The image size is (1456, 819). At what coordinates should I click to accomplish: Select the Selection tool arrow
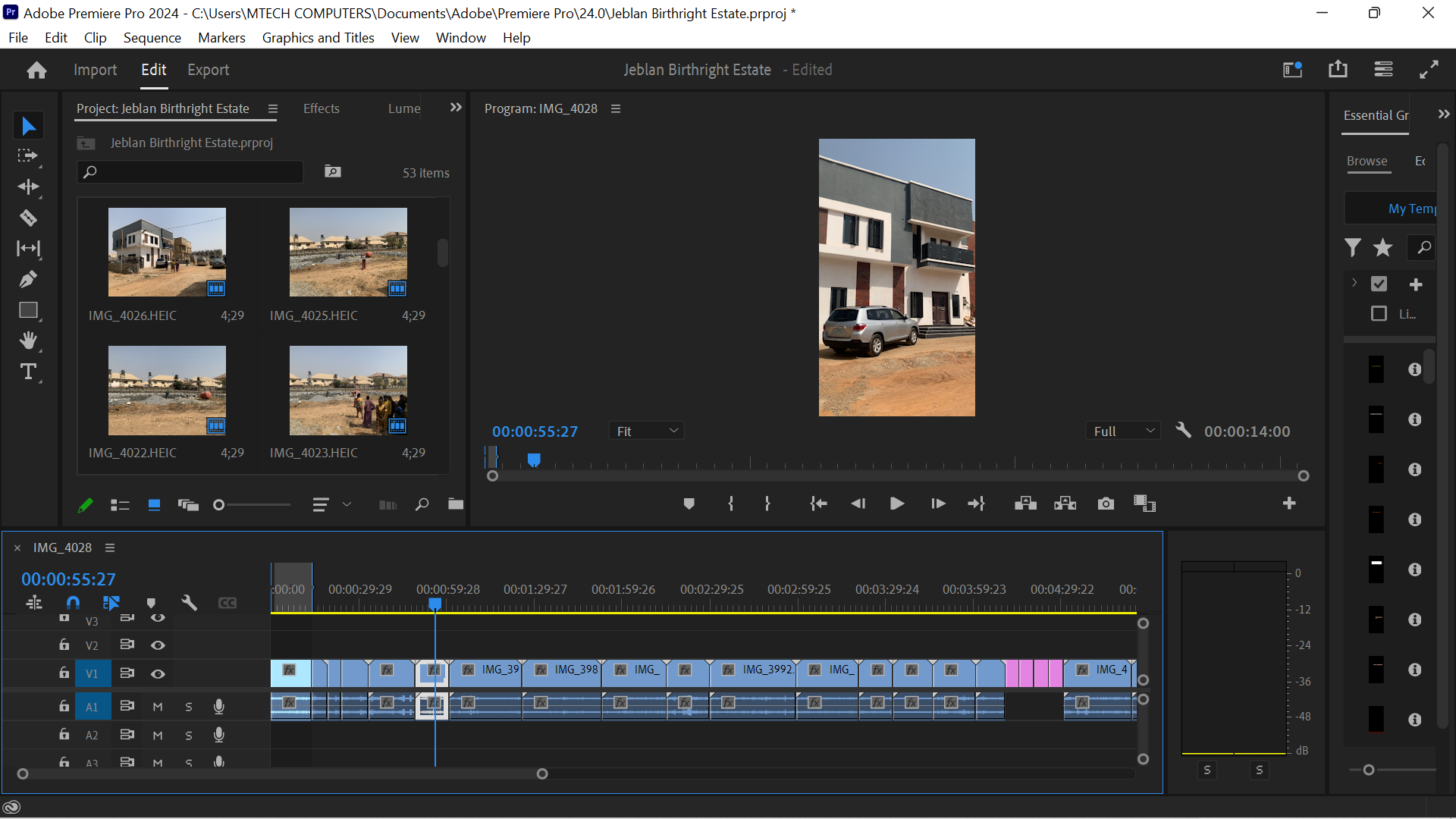pyautogui.click(x=28, y=126)
